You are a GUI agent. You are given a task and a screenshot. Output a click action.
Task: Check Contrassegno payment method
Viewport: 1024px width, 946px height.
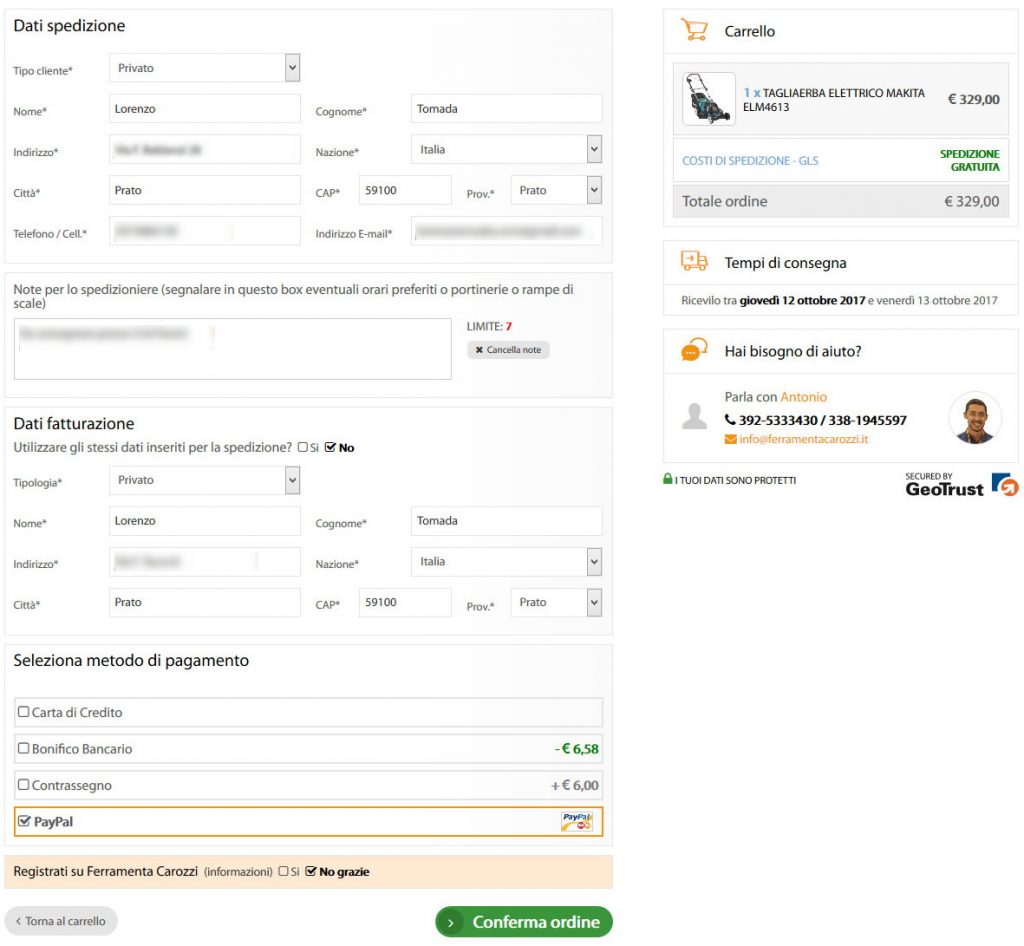(x=24, y=785)
